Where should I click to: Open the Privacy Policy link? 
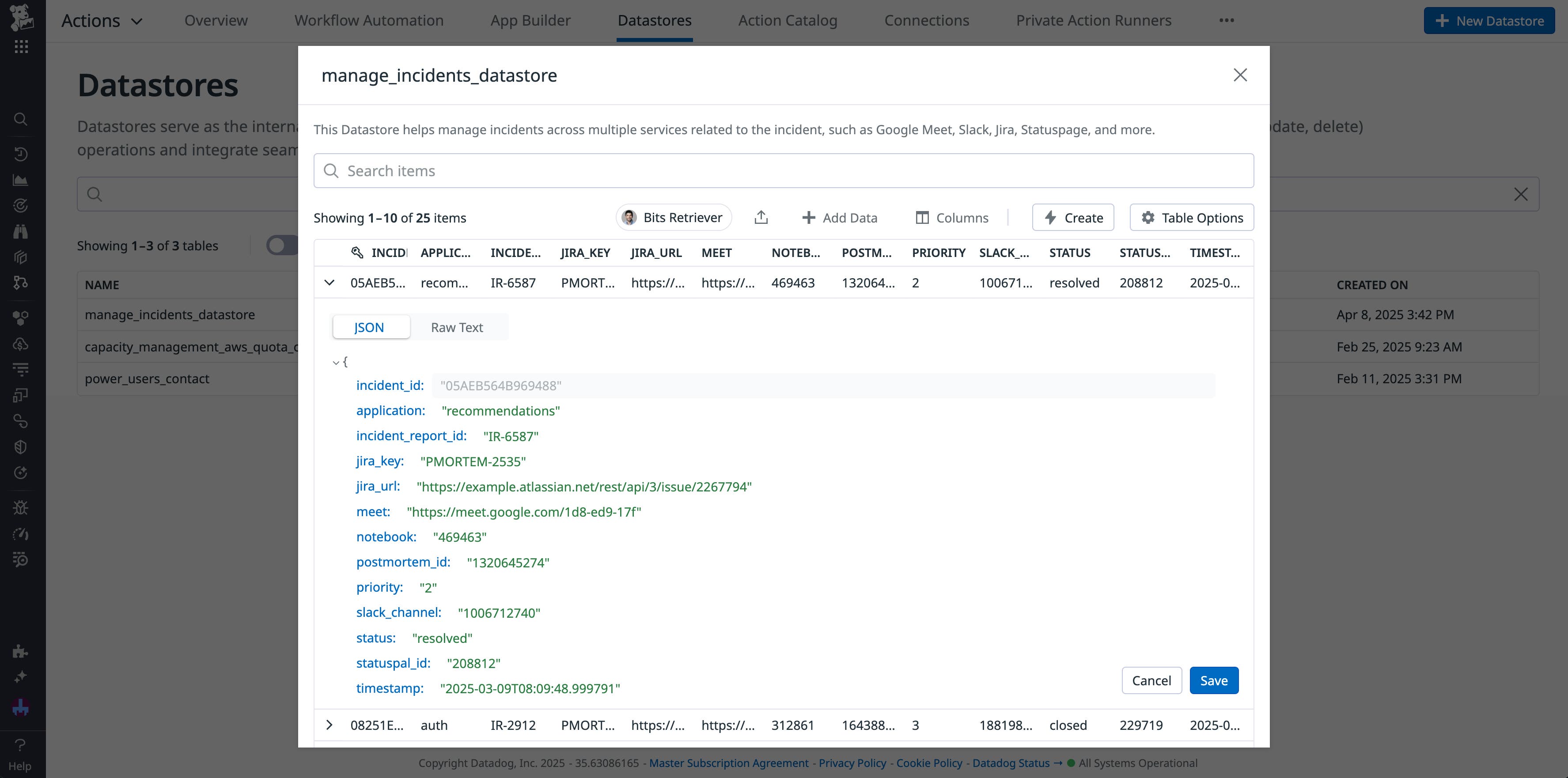852,762
